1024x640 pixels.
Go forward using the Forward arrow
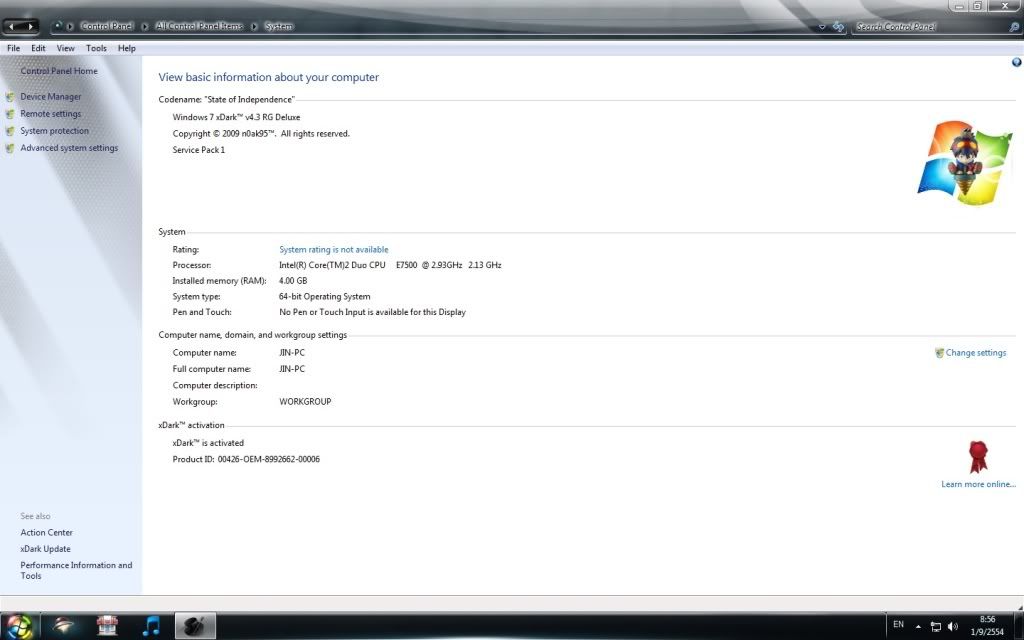[x=30, y=26]
